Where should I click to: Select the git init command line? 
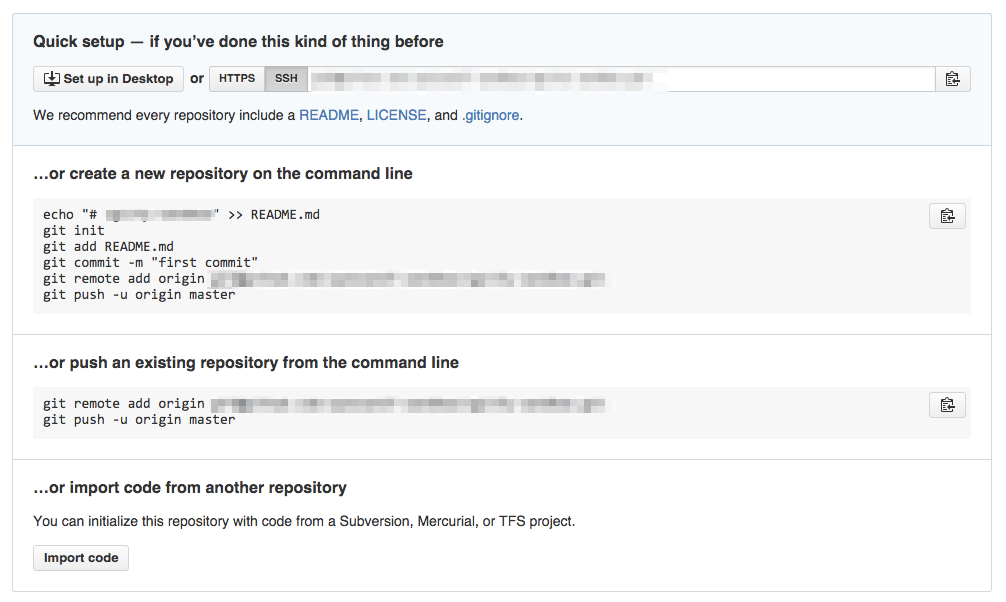(x=68, y=230)
